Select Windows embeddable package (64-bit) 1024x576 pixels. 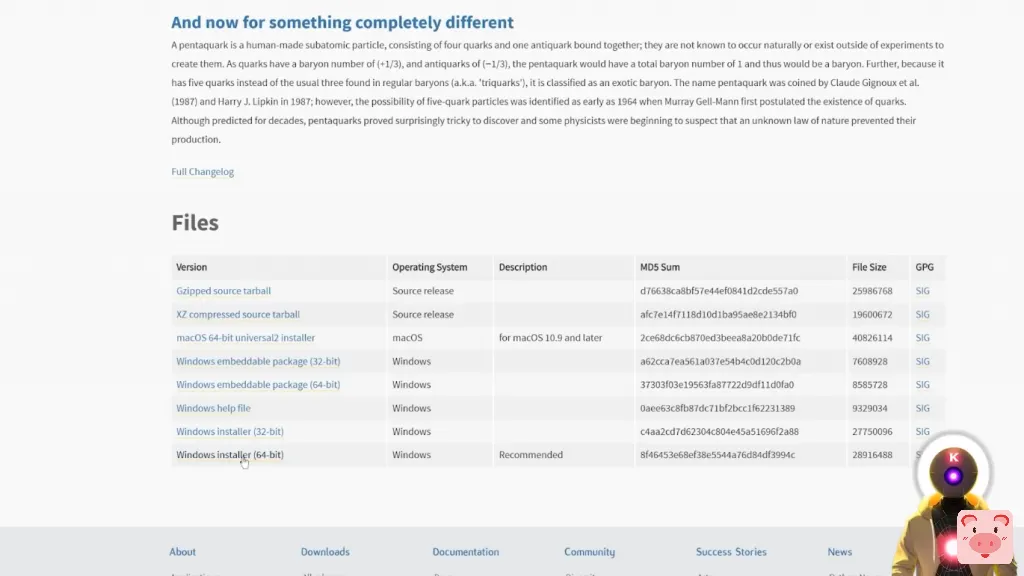click(x=258, y=385)
